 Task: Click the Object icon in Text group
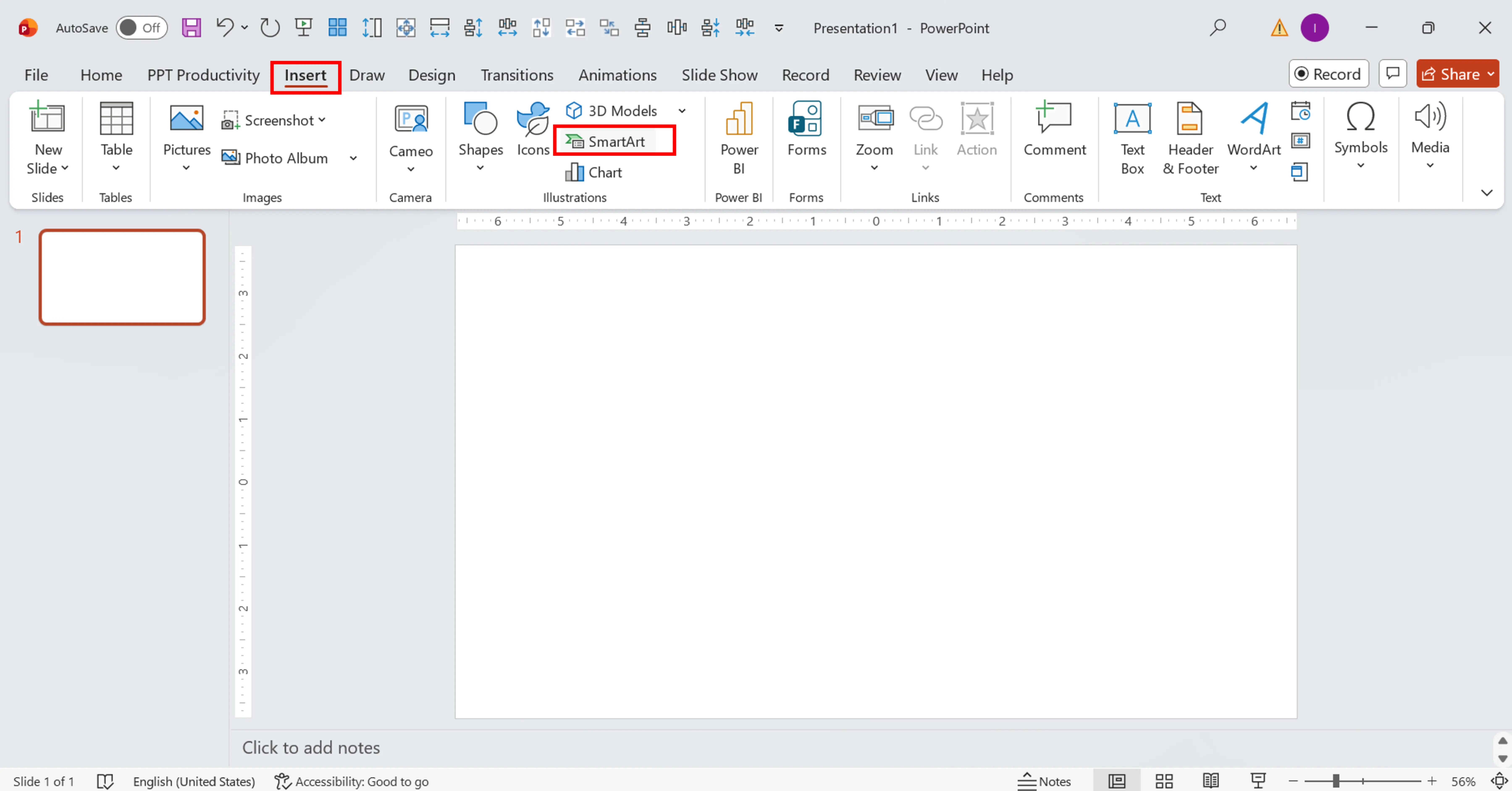[x=1299, y=172]
